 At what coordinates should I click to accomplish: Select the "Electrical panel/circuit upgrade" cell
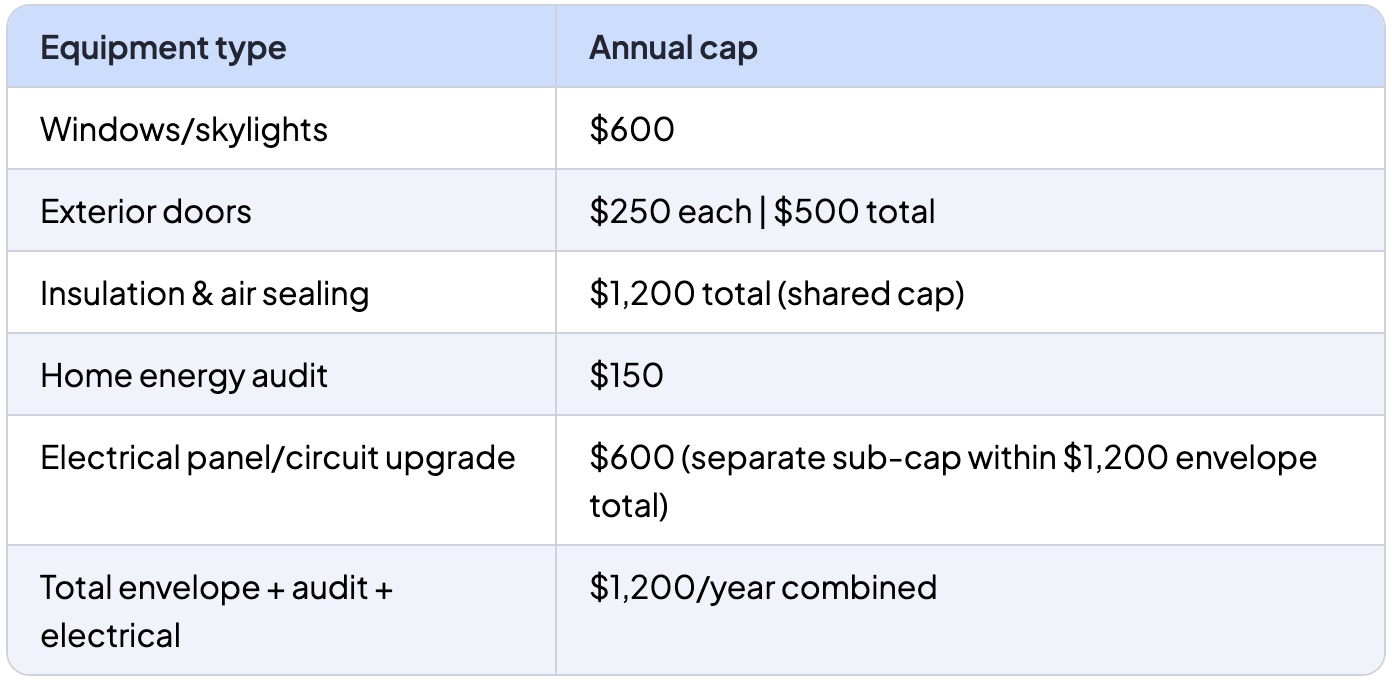click(278, 458)
